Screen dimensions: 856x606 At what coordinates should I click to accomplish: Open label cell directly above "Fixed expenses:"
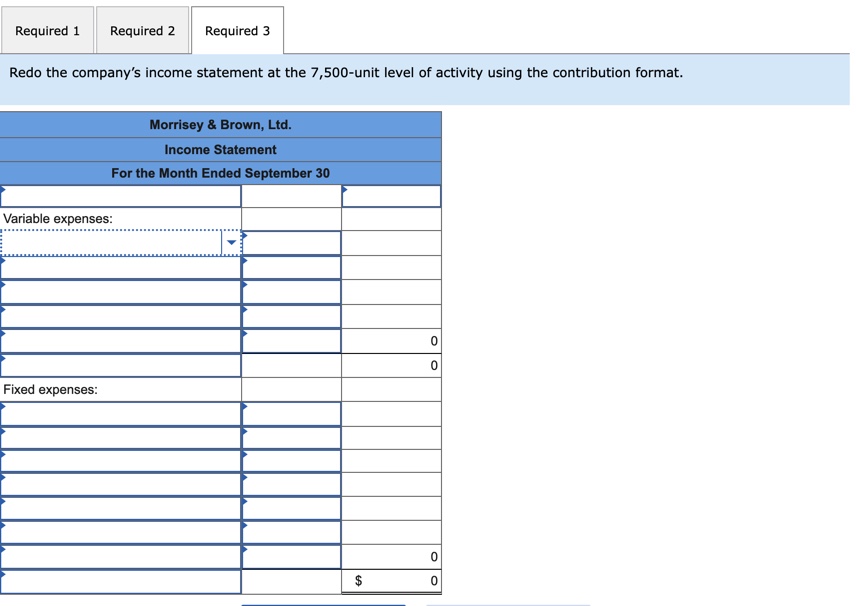pyautogui.click(x=121, y=365)
